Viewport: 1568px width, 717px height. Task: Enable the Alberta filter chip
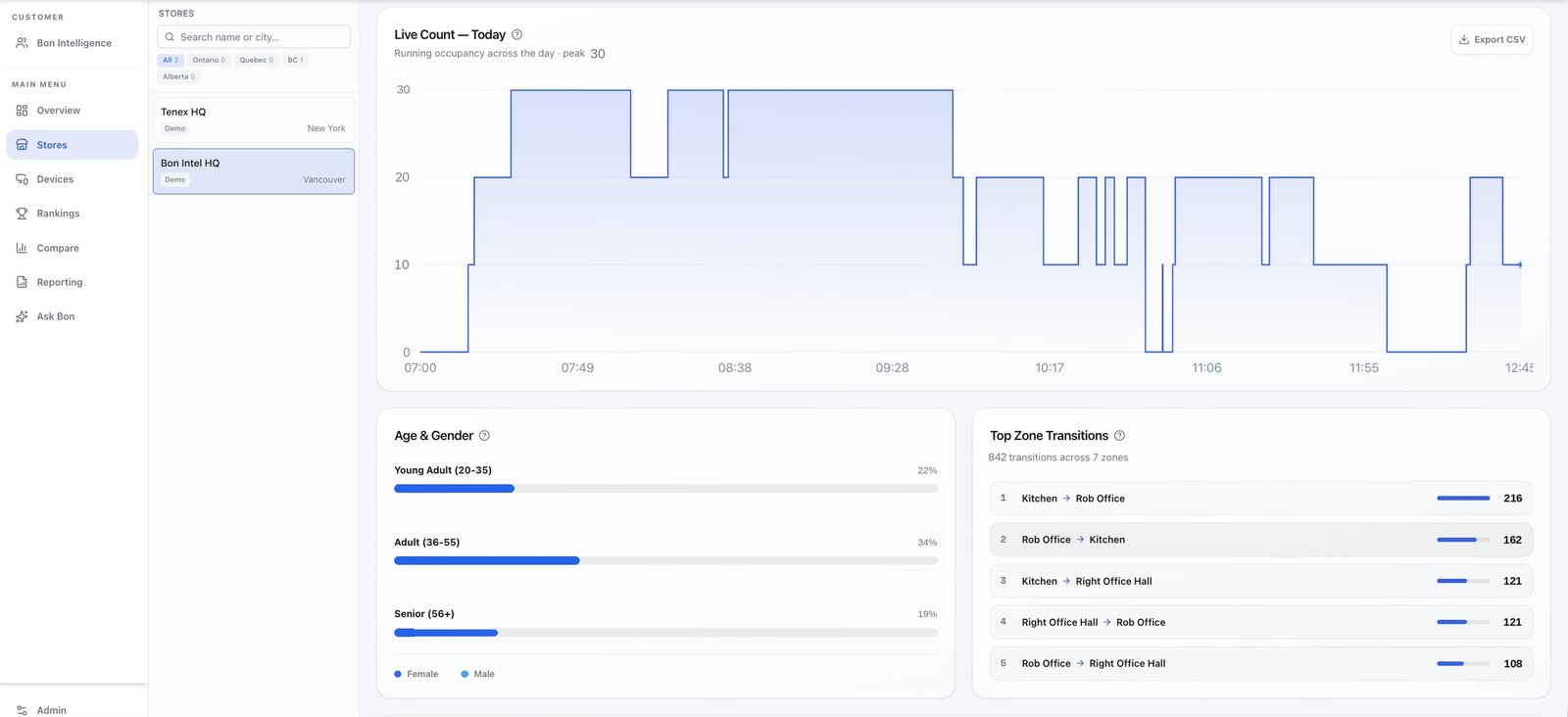[x=178, y=76]
